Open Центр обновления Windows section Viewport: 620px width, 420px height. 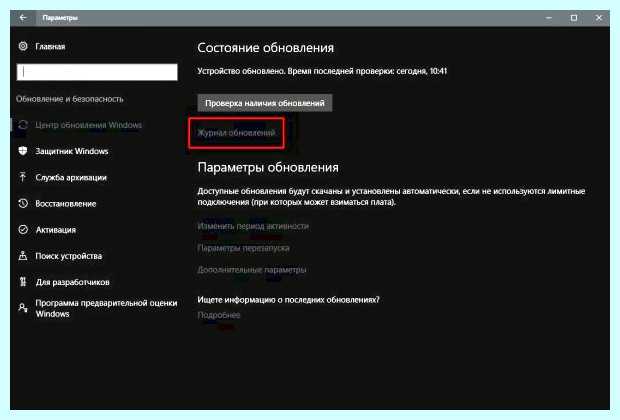[x=89, y=125]
